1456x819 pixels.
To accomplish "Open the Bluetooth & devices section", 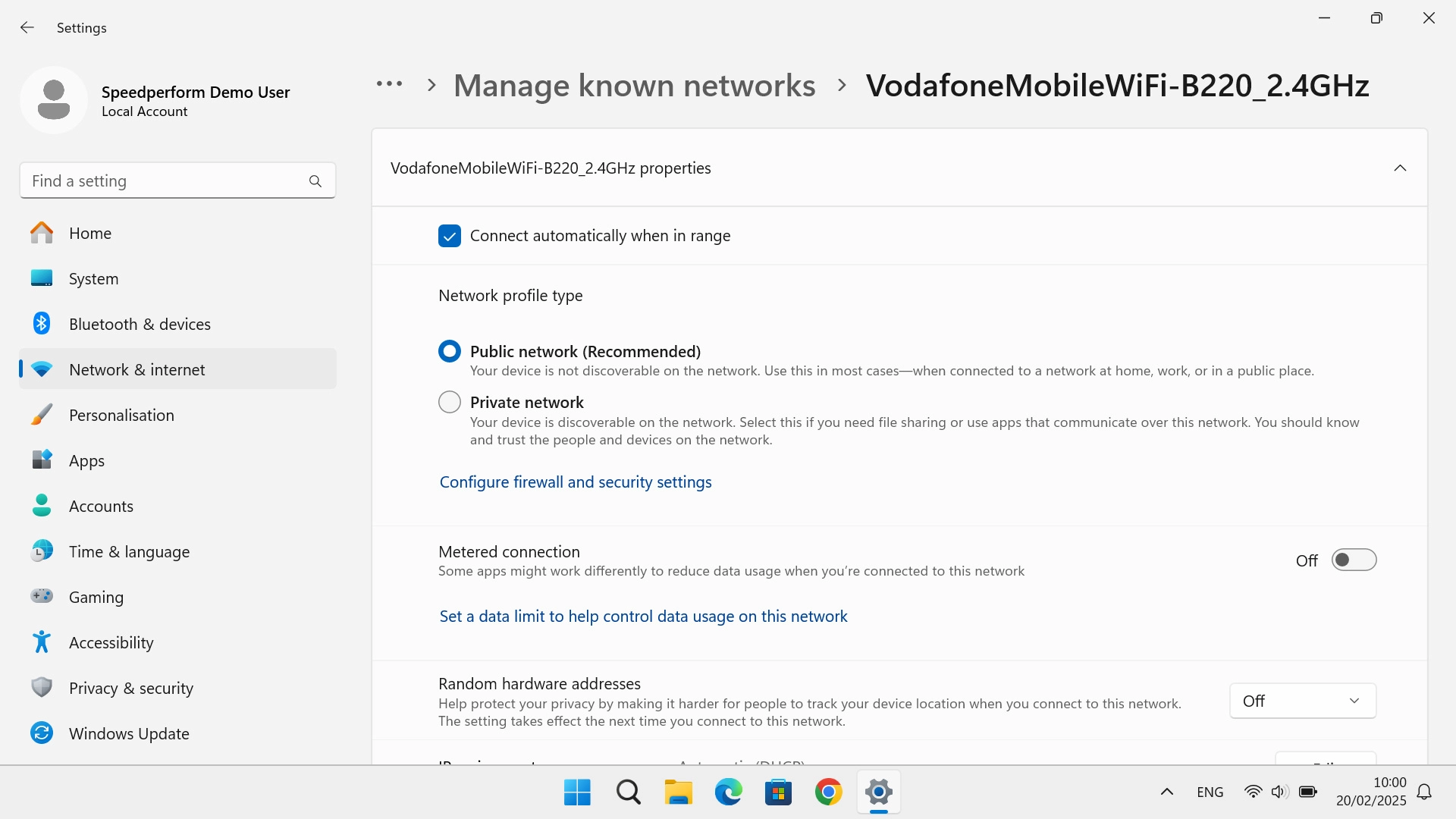I will 140,324.
